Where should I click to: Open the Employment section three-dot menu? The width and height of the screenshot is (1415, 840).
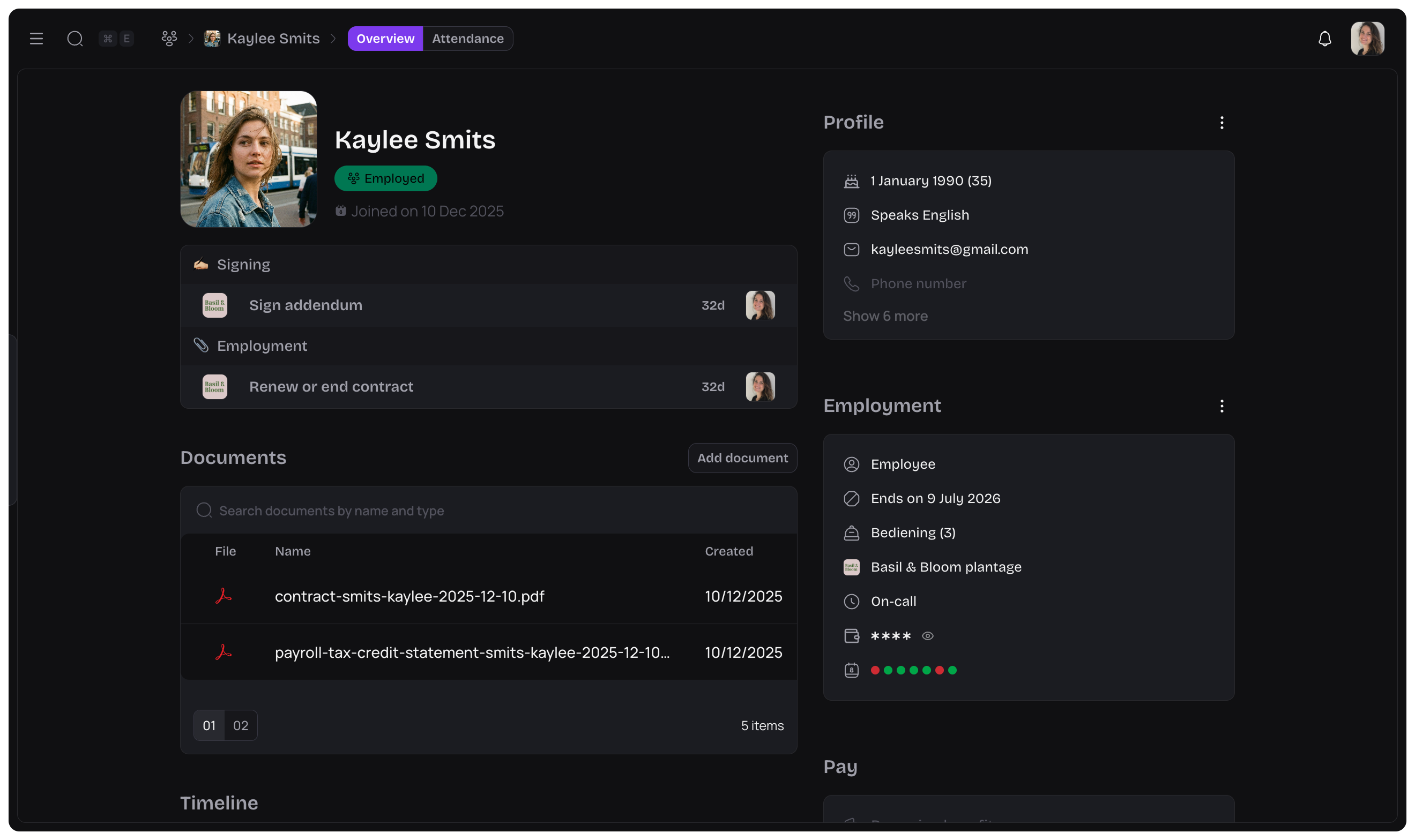pyautogui.click(x=1222, y=406)
